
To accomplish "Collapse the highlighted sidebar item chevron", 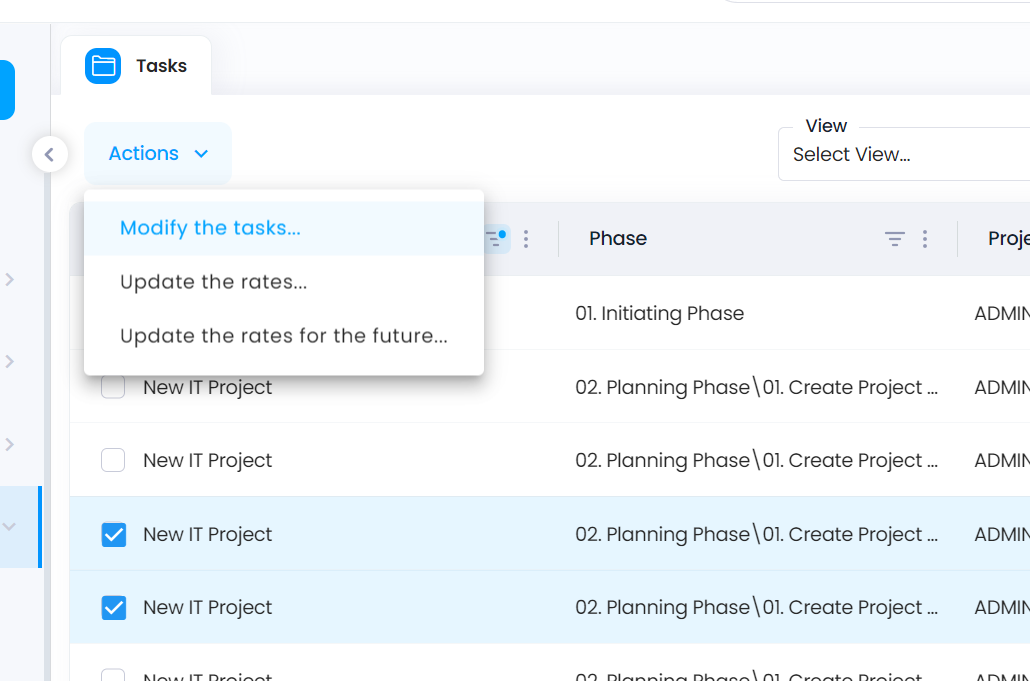I will (x=10, y=527).
